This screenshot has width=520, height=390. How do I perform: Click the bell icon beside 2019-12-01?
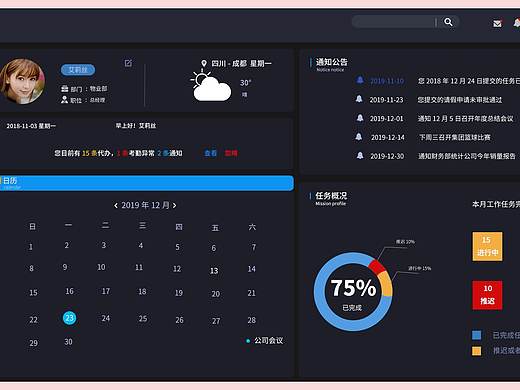click(360, 118)
